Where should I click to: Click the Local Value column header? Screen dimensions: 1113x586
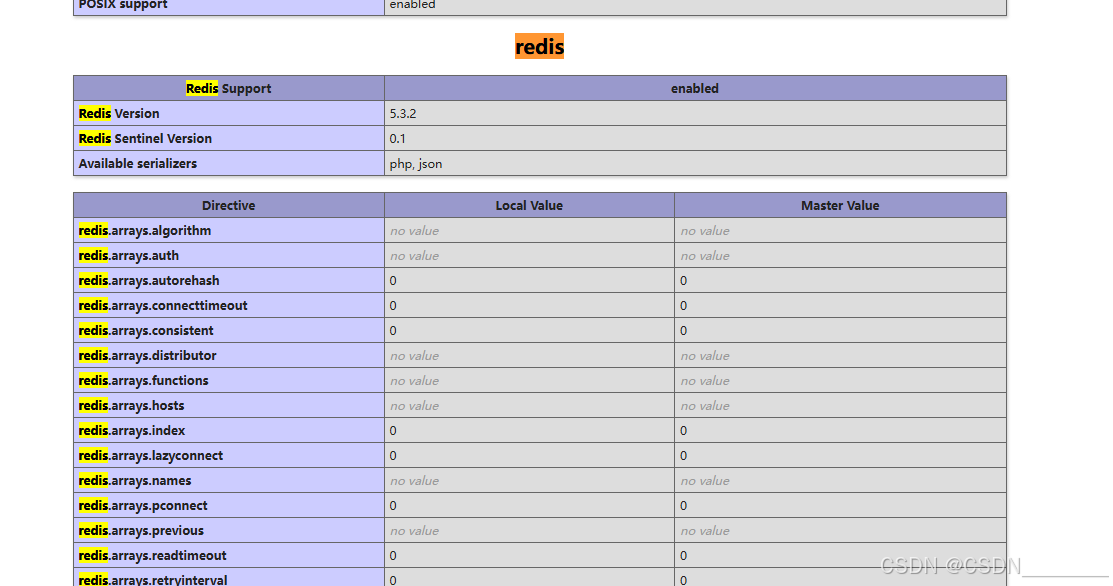530,205
